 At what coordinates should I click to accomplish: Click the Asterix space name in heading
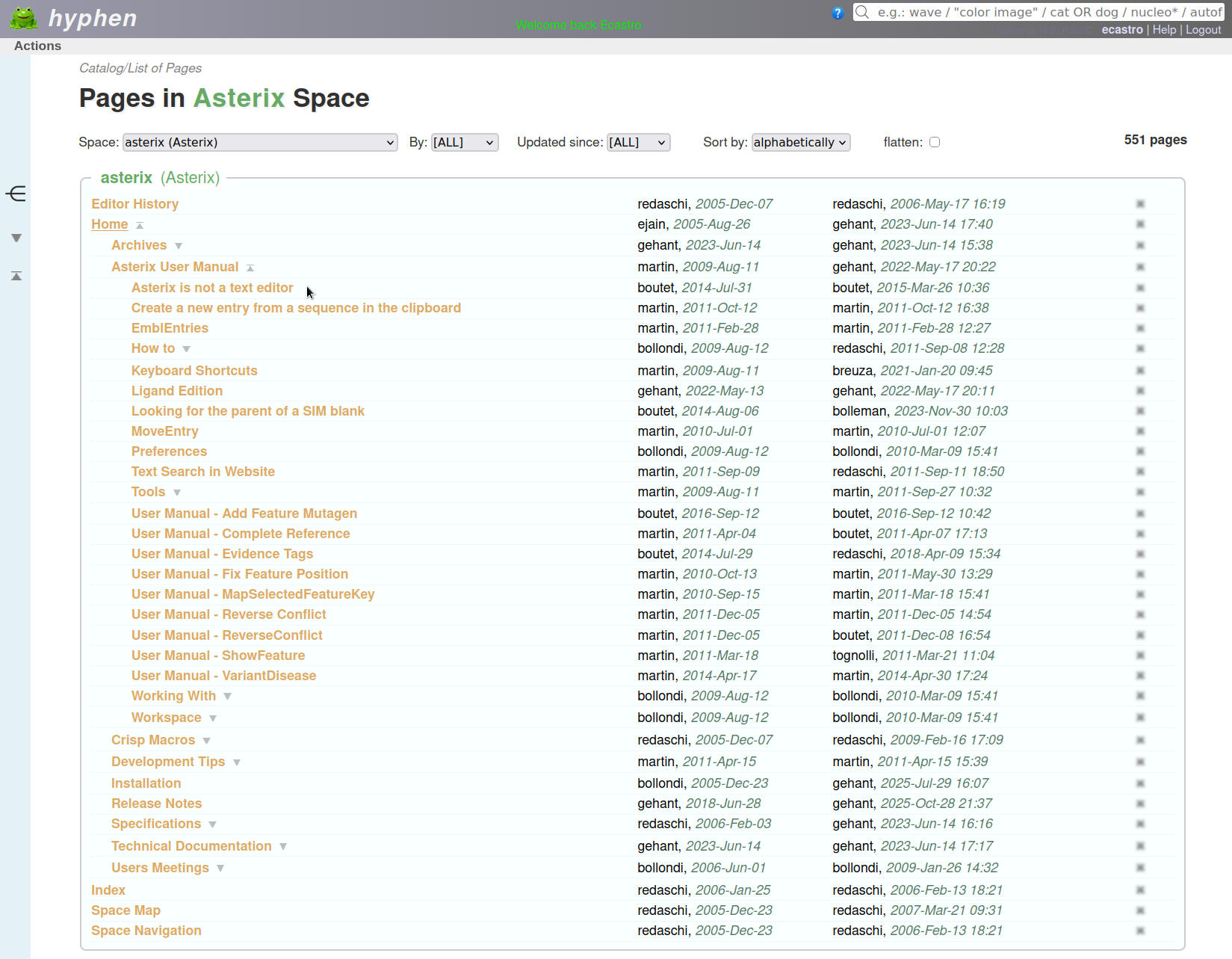239,98
